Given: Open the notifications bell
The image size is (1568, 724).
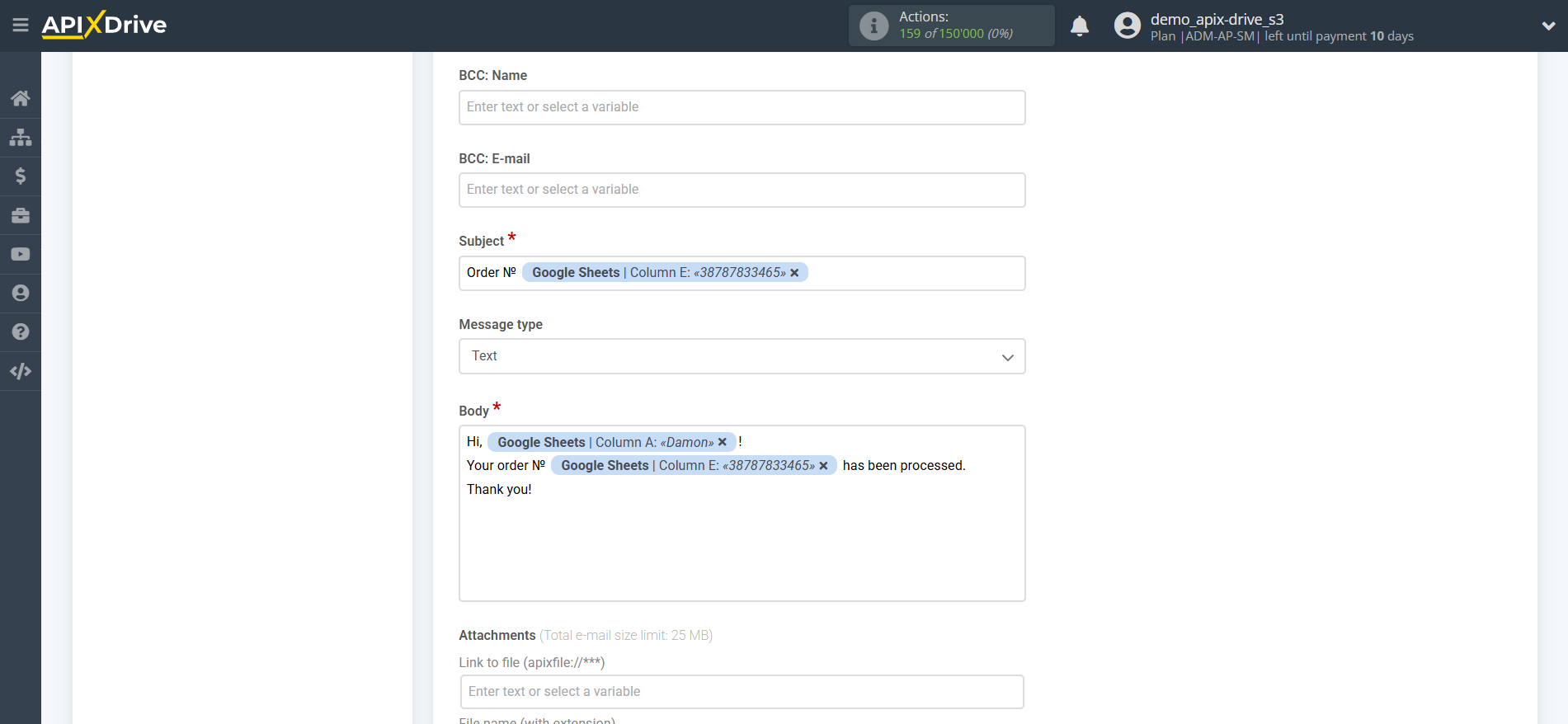Looking at the screenshot, I should (x=1080, y=26).
